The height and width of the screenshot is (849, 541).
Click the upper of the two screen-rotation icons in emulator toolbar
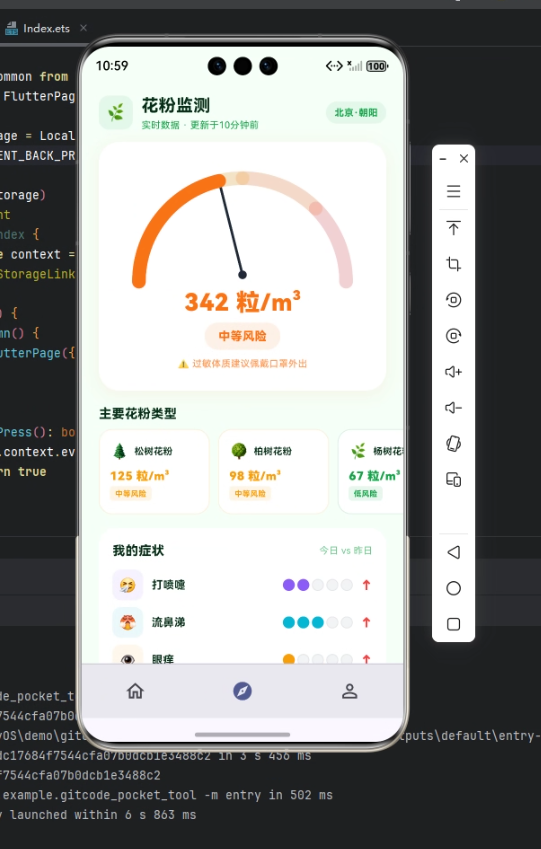[x=453, y=299]
